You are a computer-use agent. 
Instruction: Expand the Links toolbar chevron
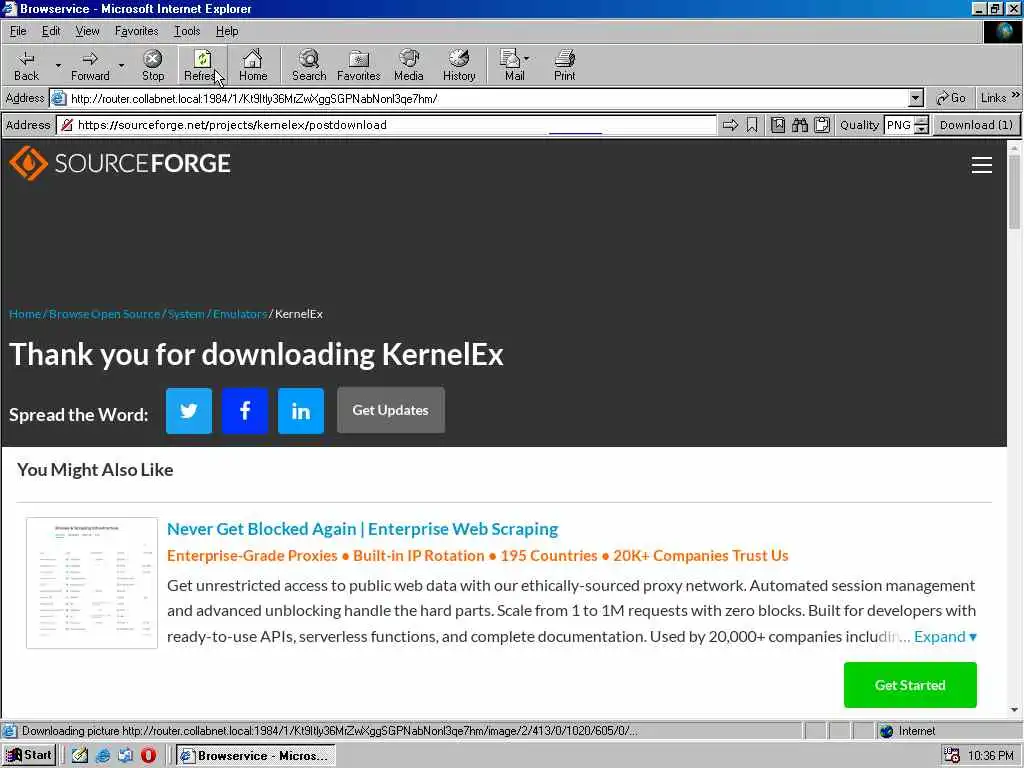(1016, 95)
